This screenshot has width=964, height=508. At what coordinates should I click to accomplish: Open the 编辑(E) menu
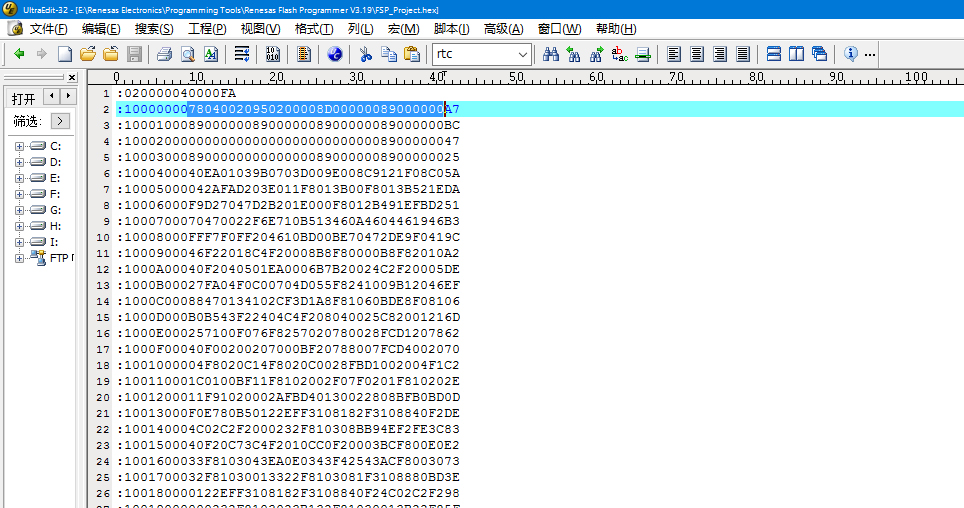(101, 29)
